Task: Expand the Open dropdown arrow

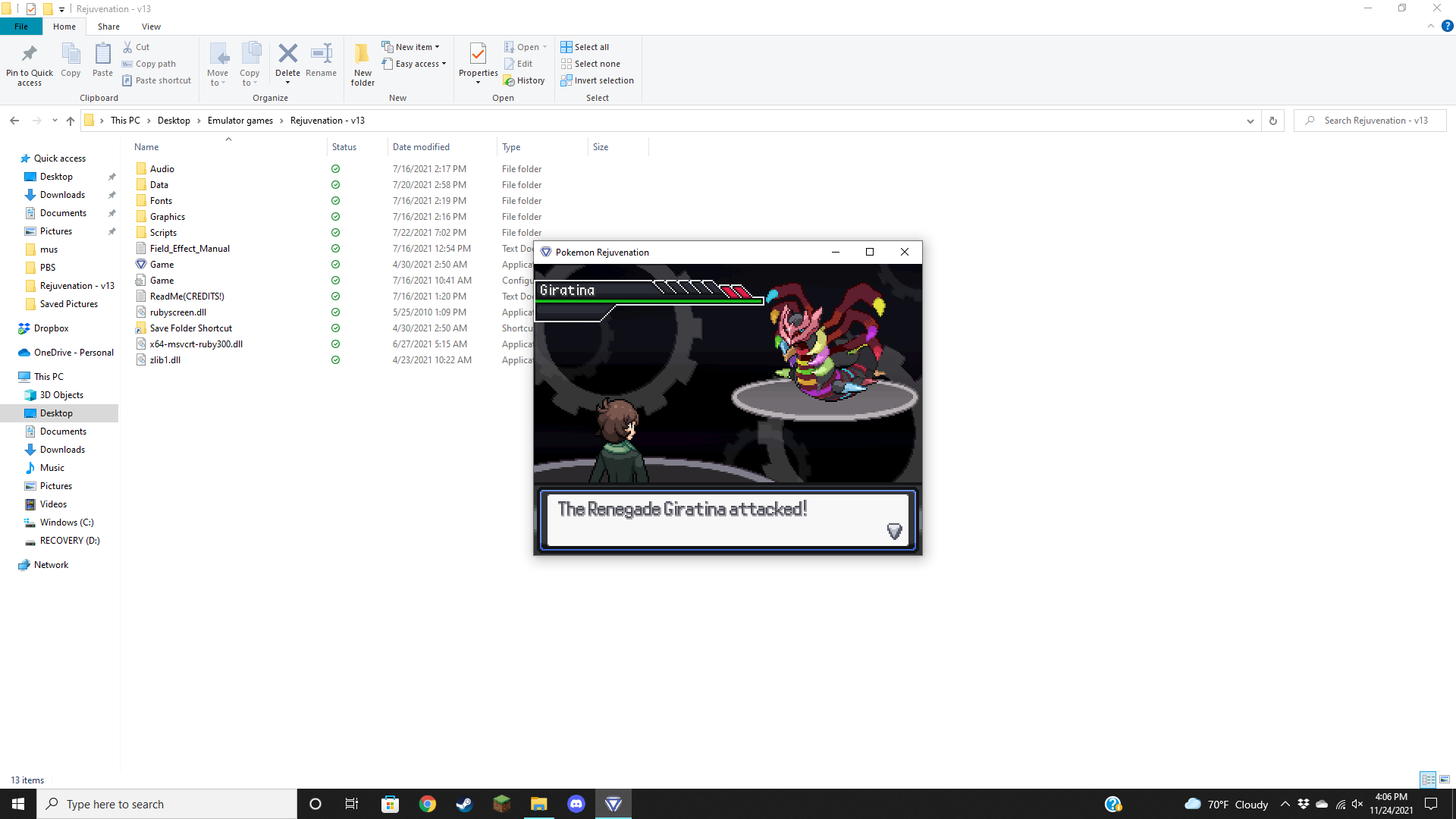Action: (x=544, y=47)
